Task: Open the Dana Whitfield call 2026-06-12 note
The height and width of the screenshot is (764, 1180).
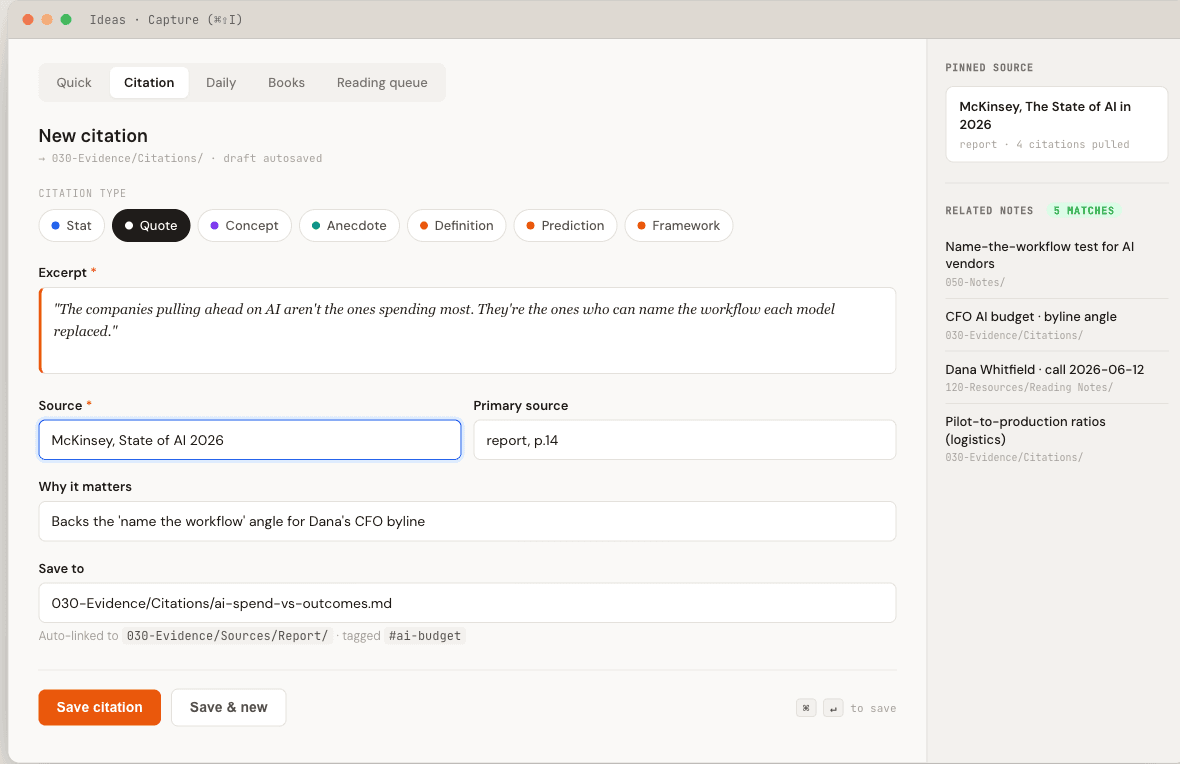Action: coord(1057,378)
